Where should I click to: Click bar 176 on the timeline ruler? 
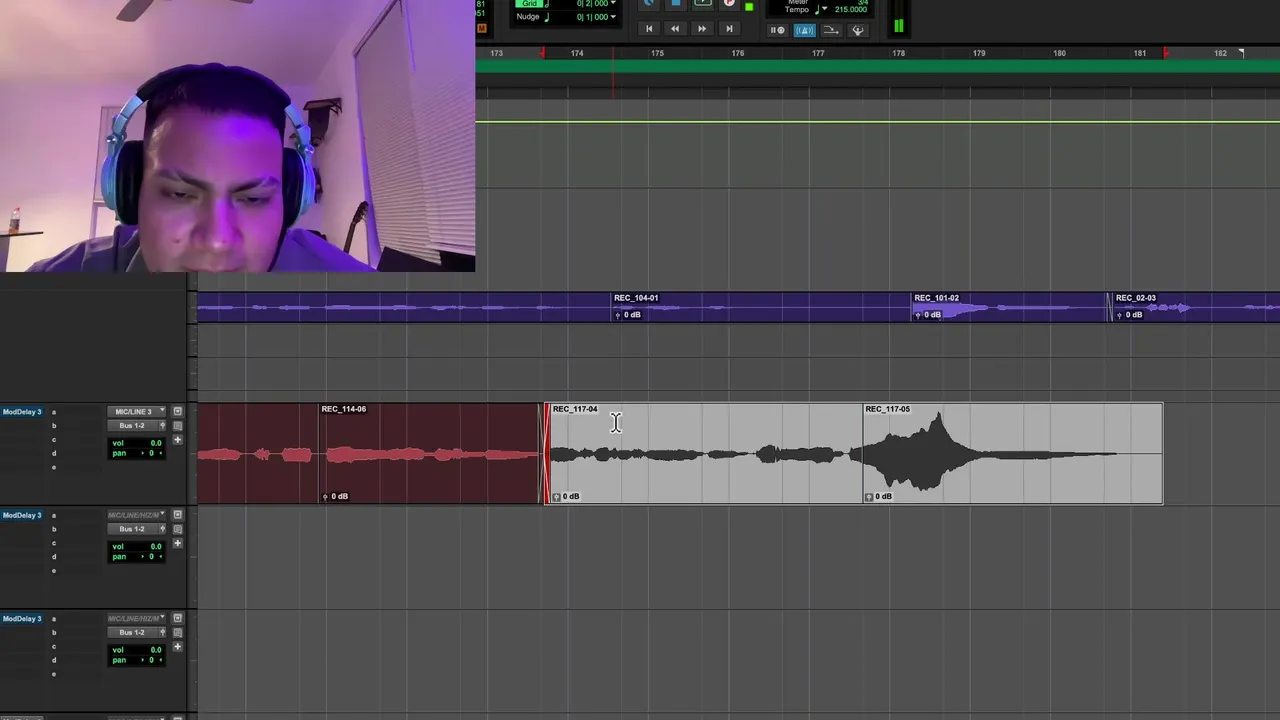tap(738, 53)
